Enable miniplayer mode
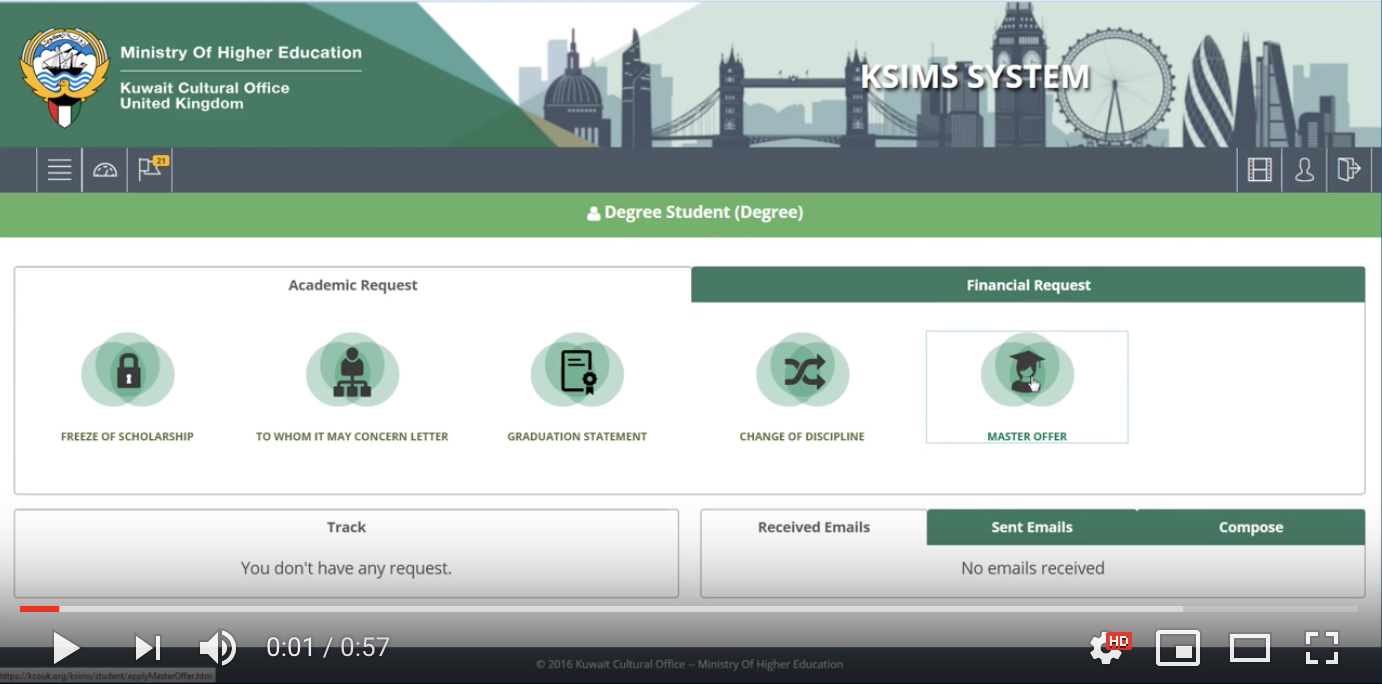This screenshot has width=1382, height=684. point(1178,648)
